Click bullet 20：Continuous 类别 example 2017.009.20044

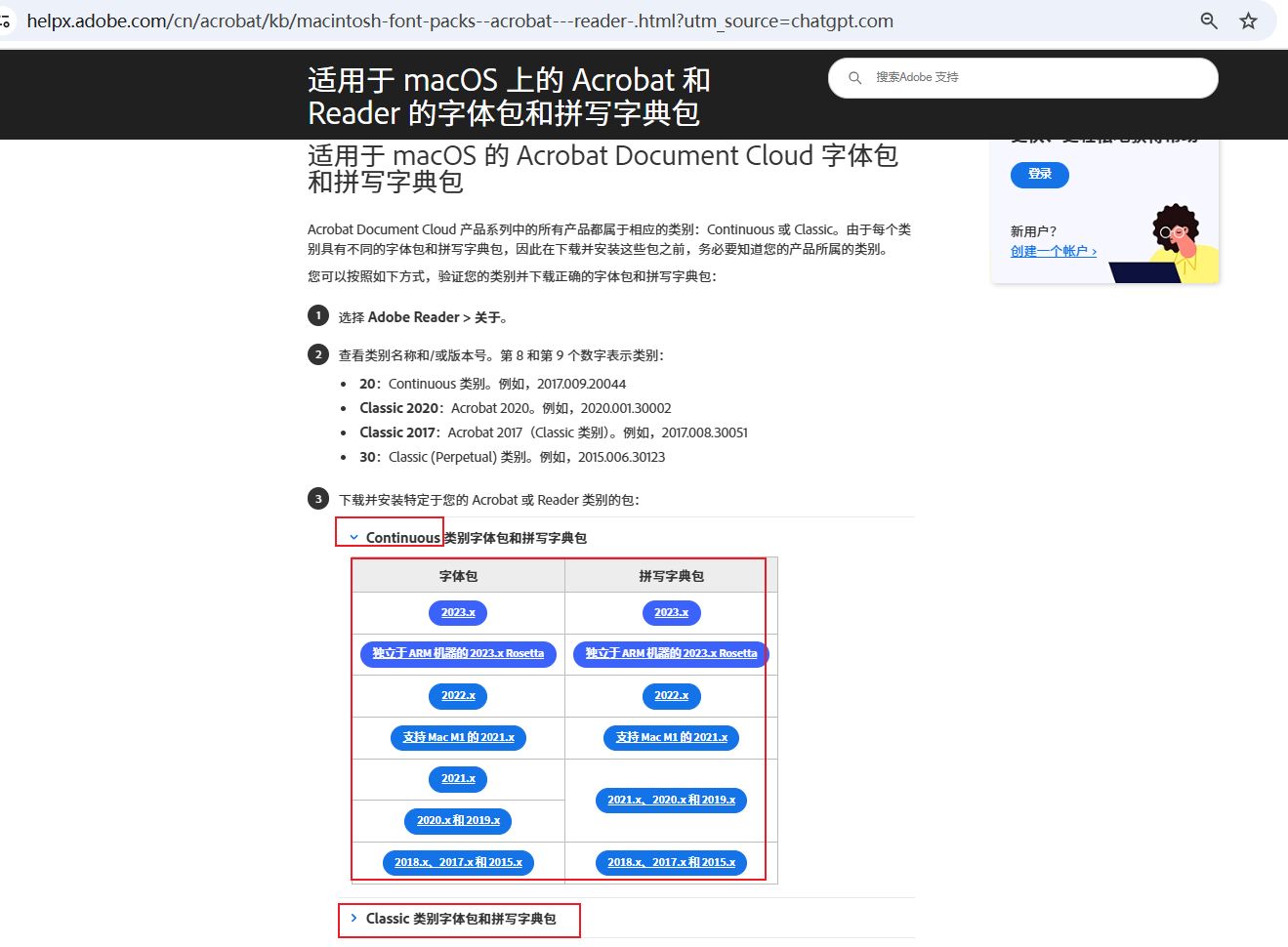point(492,384)
